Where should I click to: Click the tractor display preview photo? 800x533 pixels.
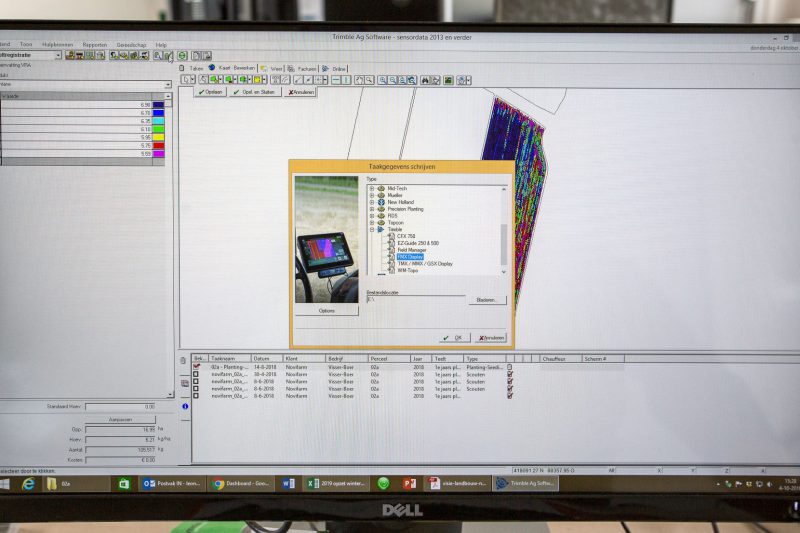[x=327, y=239]
